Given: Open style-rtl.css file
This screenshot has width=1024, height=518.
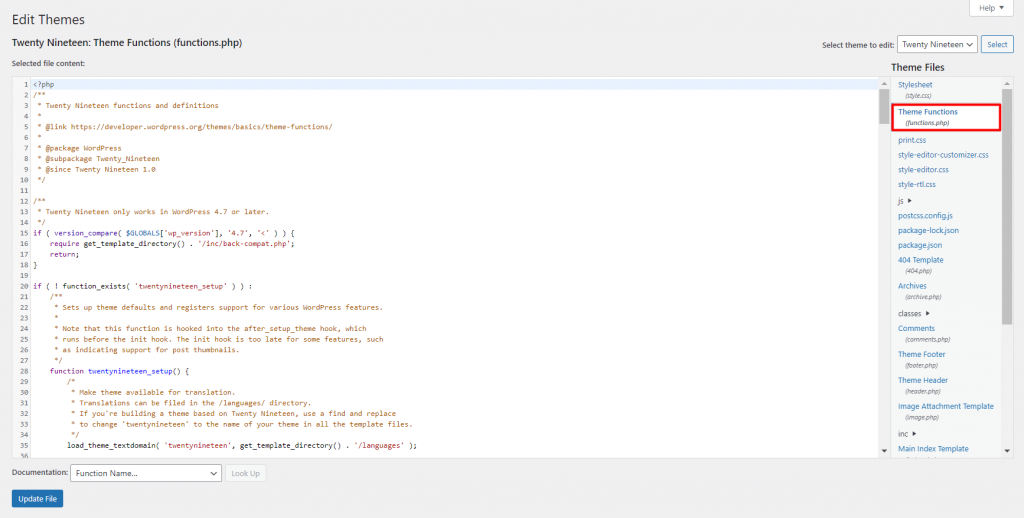Looking at the screenshot, I should [917, 184].
